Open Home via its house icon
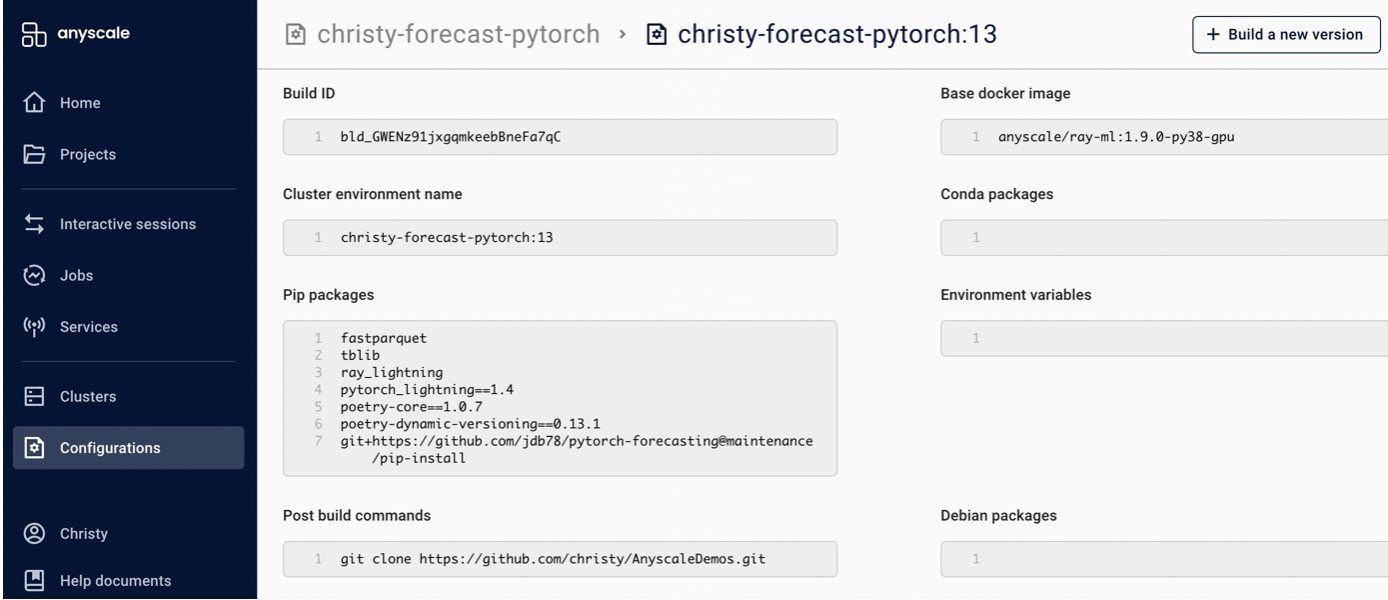1388x600 pixels. pos(34,103)
